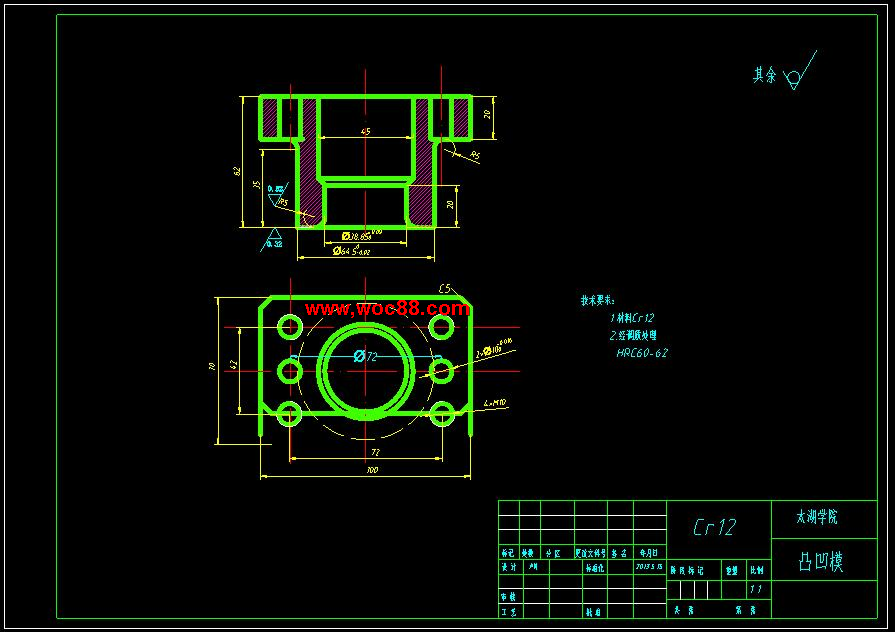Click the 标记 column header in revision table
The image size is (895, 632).
pos(508,553)
